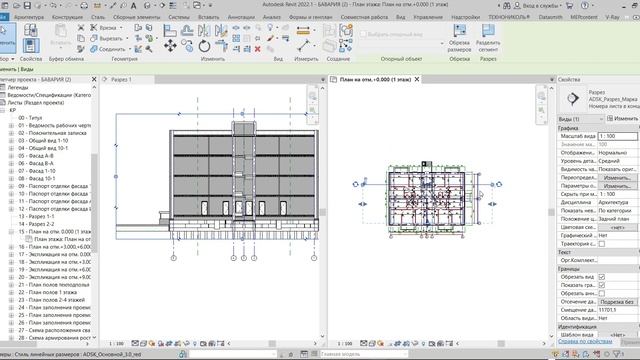
Task: Select the Text 'A' tool in quick access toolbar
Action: pyautogui.click(x=133, y=6)
